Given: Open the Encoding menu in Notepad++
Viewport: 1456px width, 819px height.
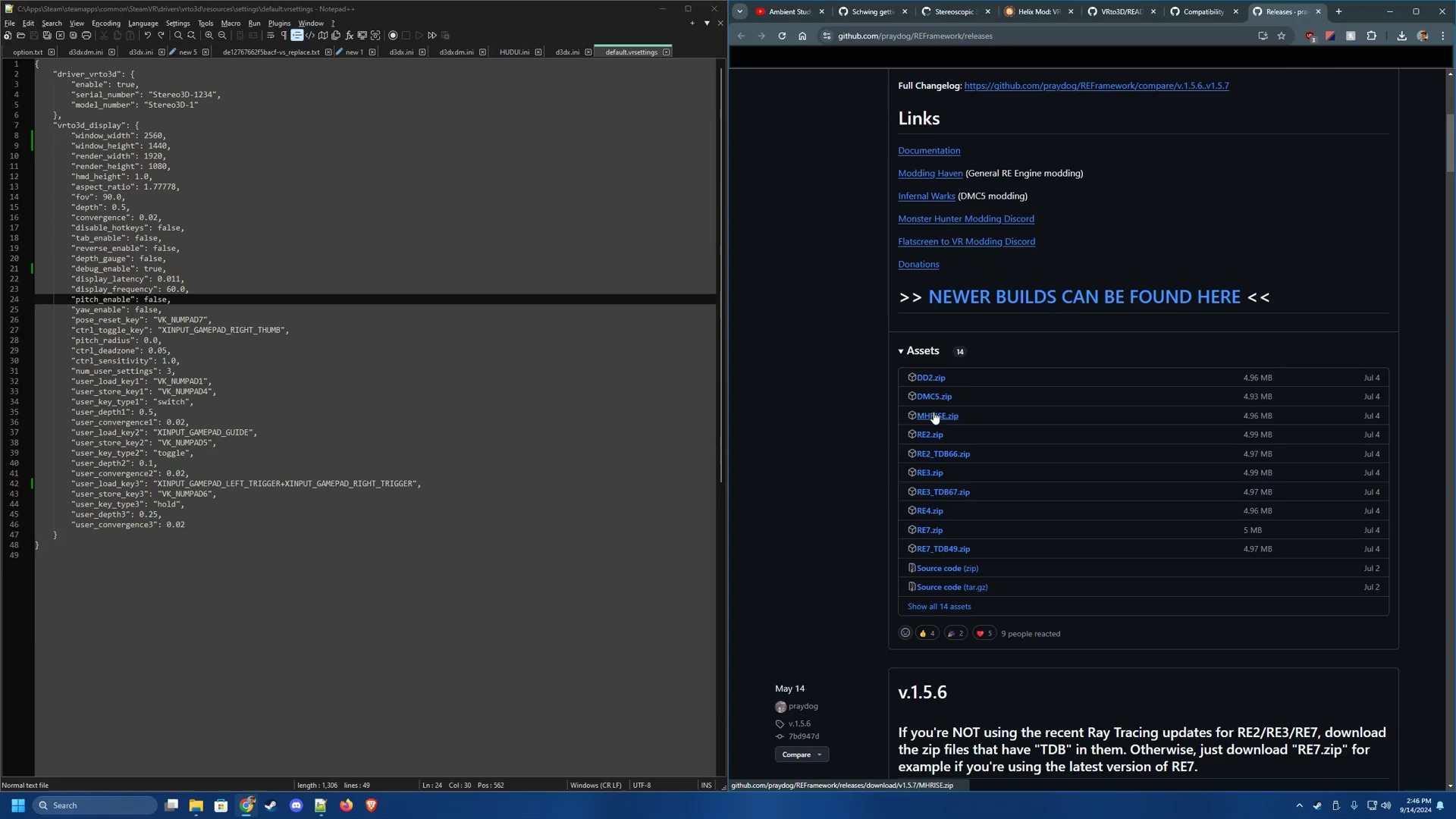Looking at the screenshot, I should 106,24.
